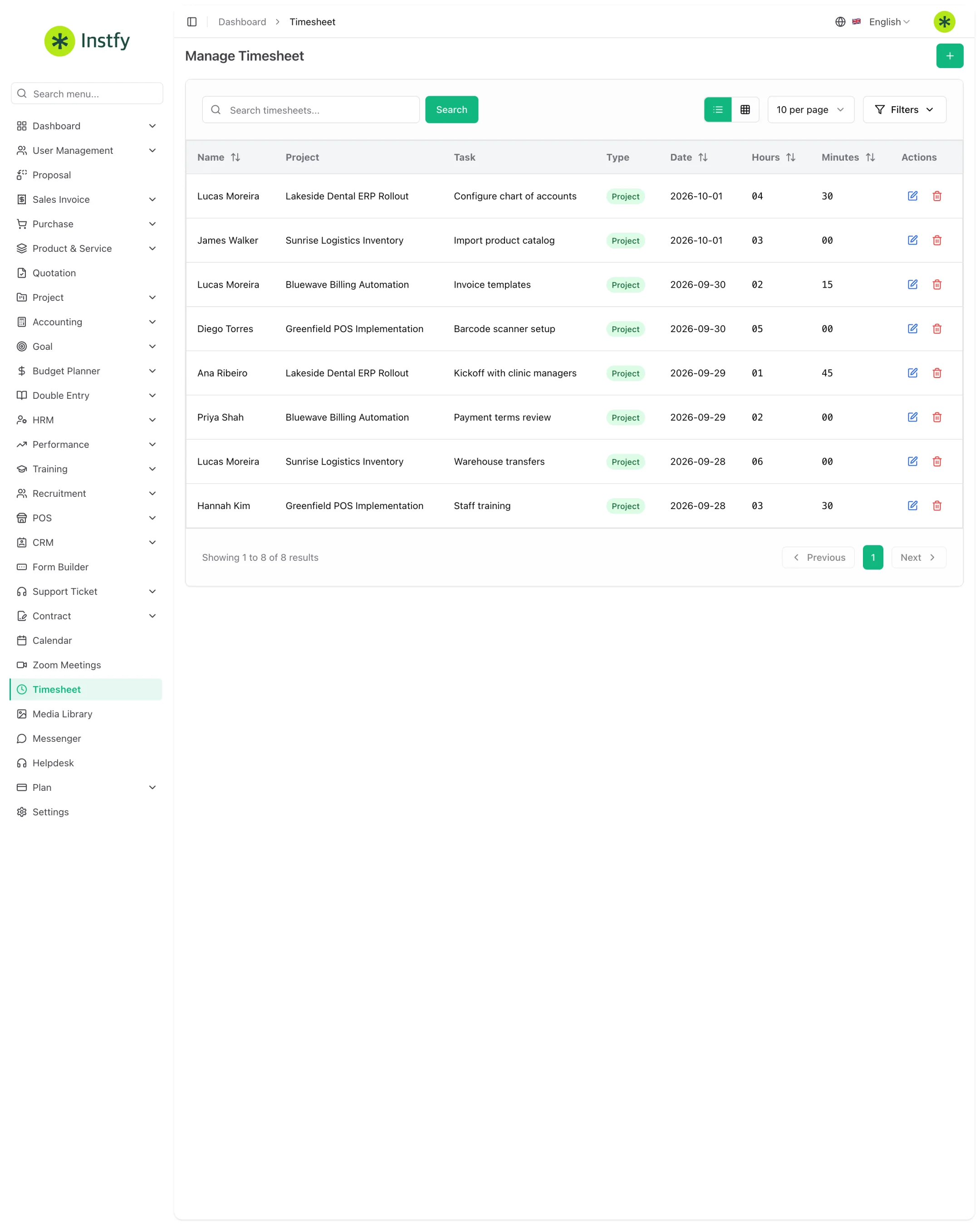The width and height of the screenshot is (980, 1225).
Task: Edit Diego Torres's Barcode scanner setup entry
Action: click(x=912, y=329)
